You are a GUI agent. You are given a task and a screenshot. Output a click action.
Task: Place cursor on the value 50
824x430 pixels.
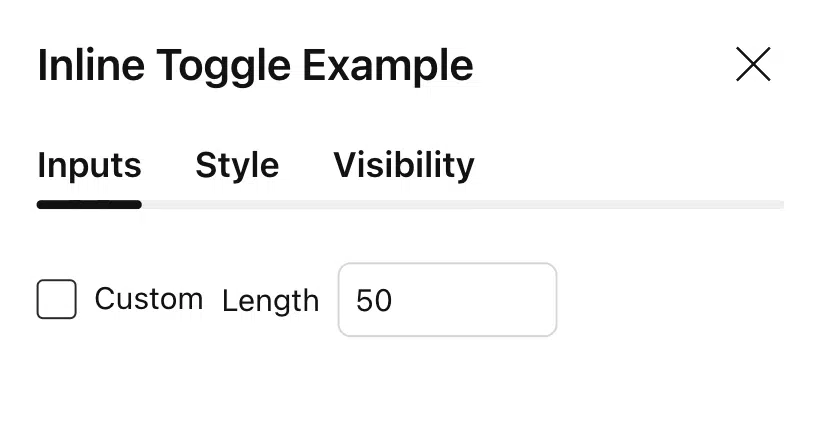[374, 300]
